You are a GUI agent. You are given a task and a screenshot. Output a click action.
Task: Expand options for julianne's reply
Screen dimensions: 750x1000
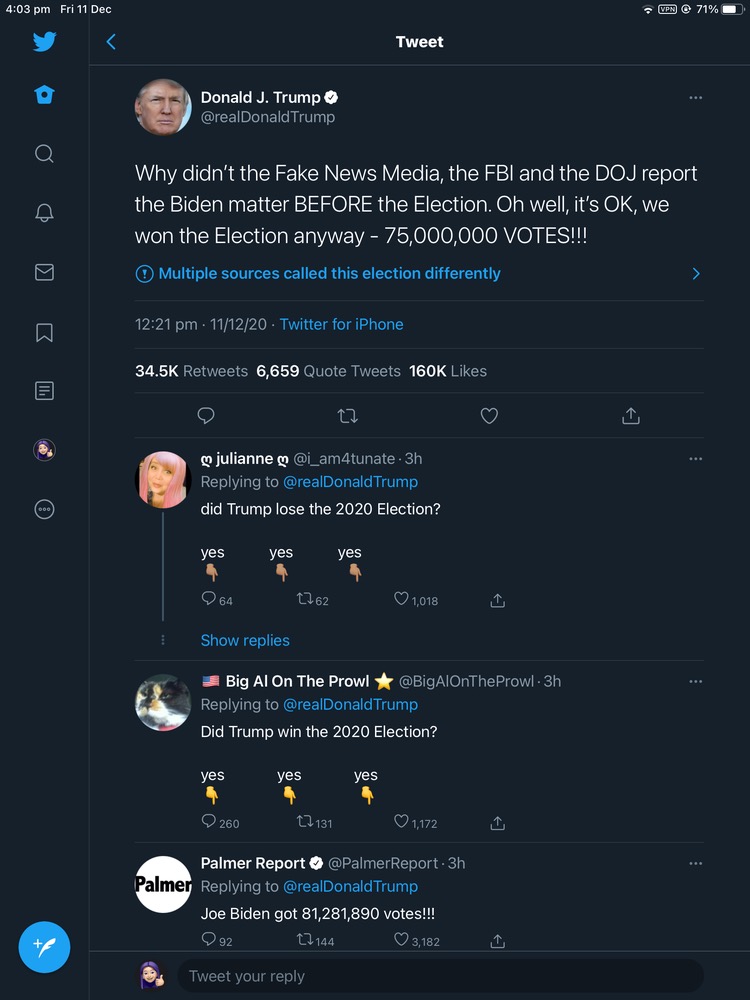[x=696, y=459]
